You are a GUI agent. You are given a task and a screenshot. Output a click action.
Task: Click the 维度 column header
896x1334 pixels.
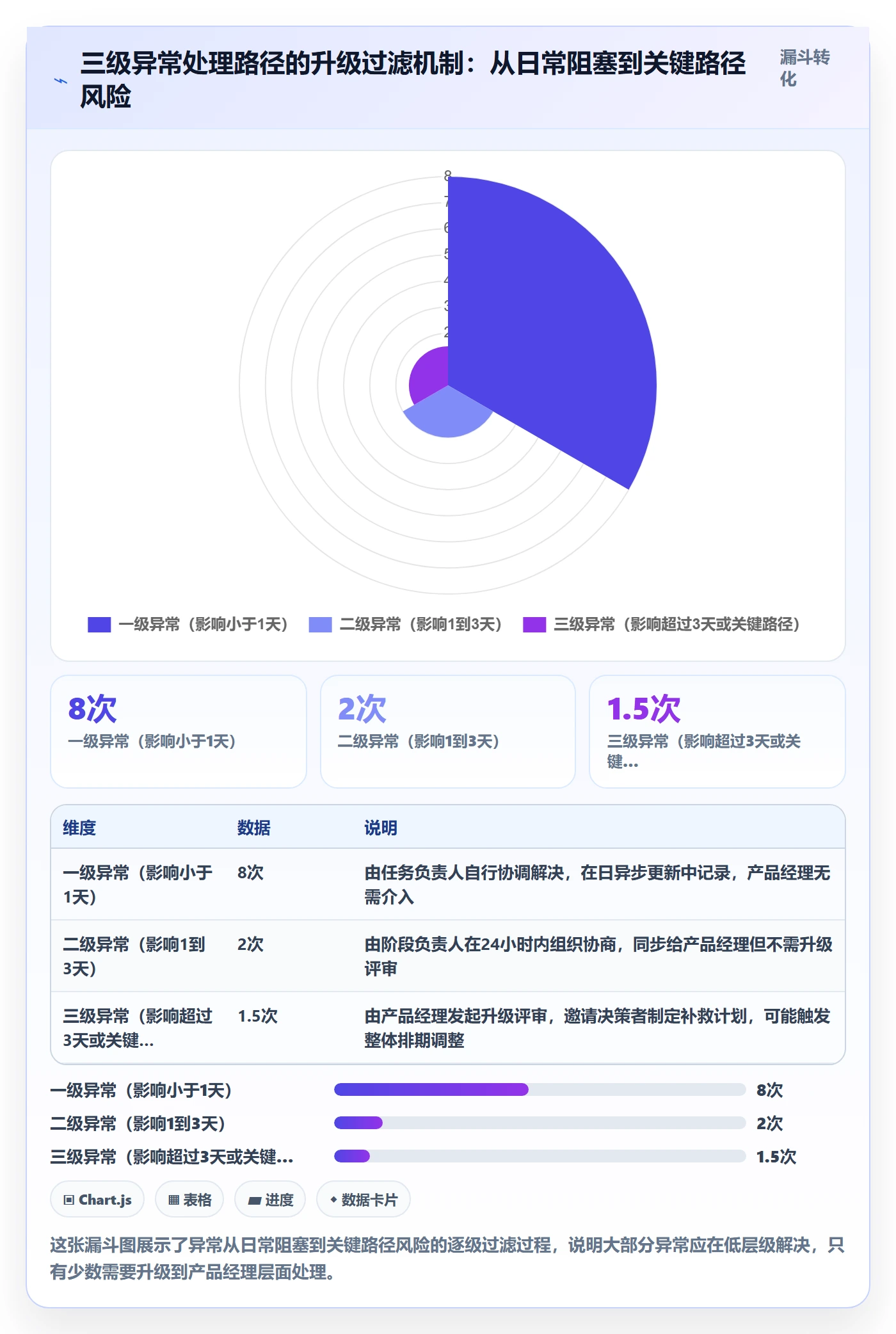[79, 828]
